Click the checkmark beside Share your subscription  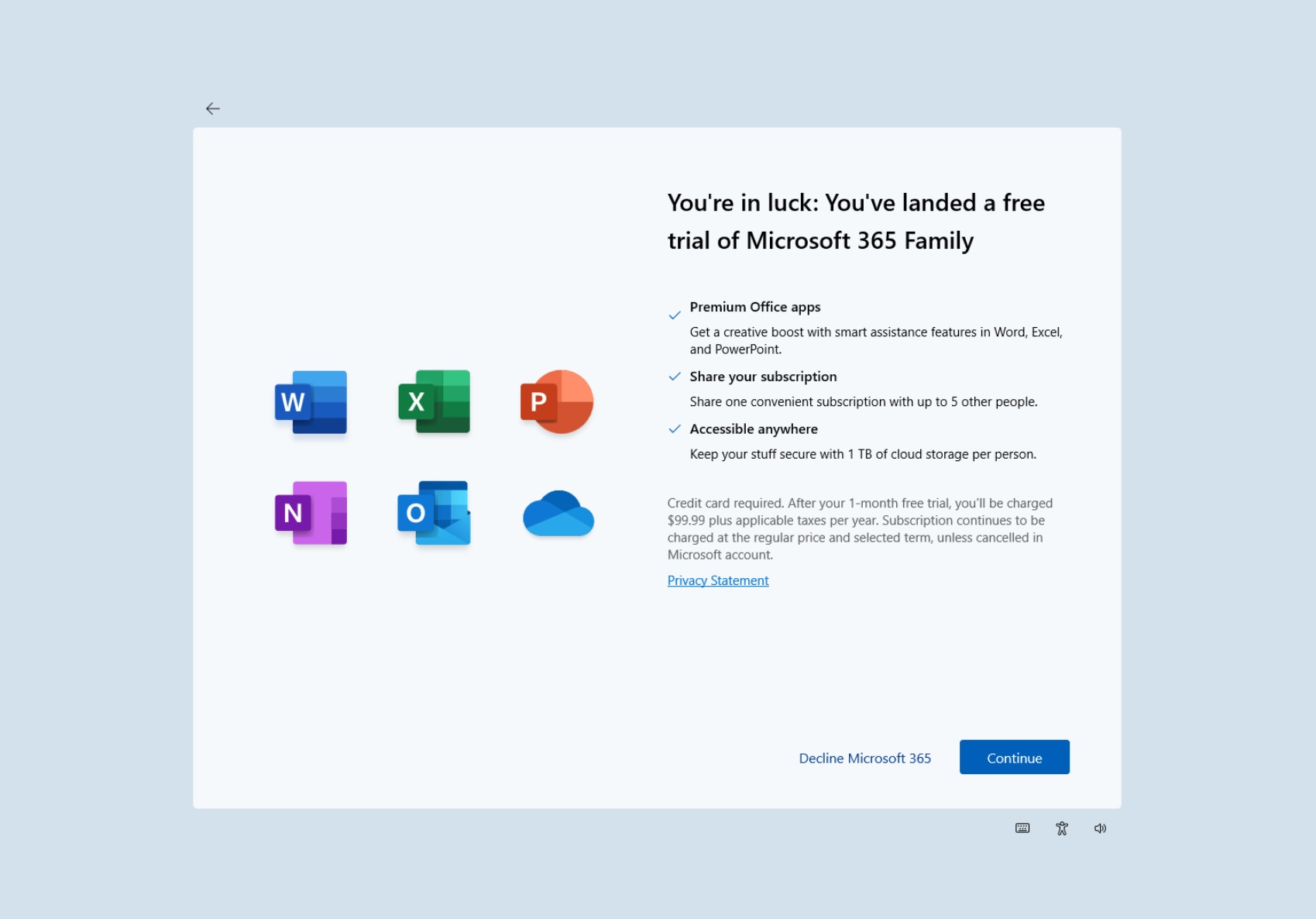coord(673,377)
